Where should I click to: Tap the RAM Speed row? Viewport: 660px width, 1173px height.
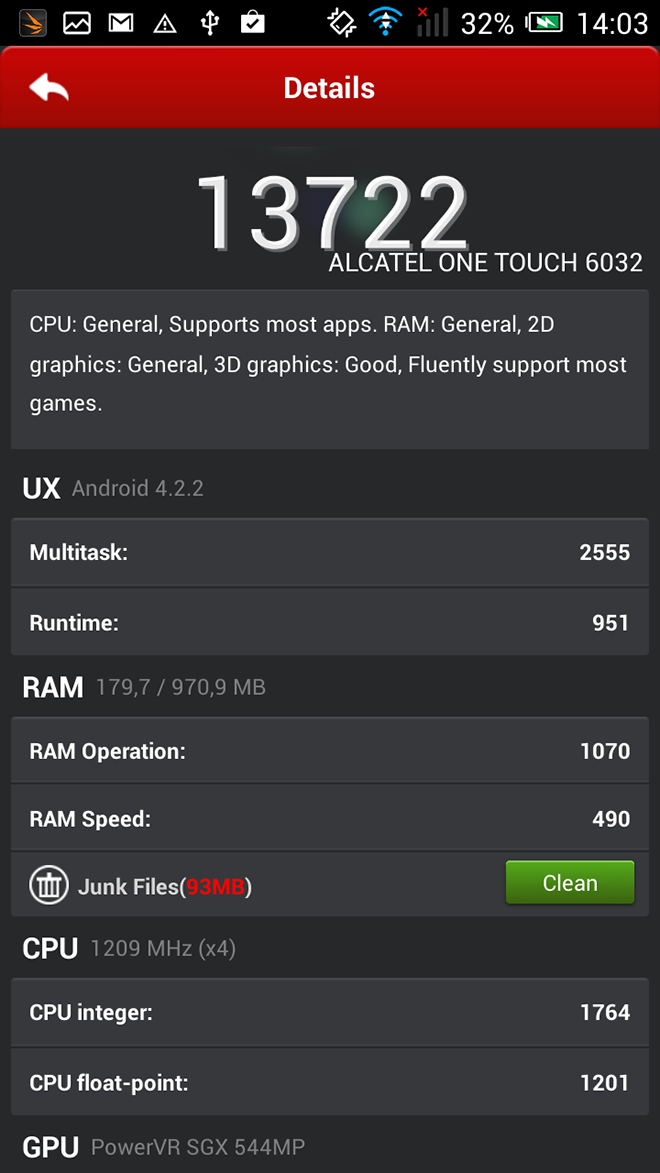coord(330,818)
